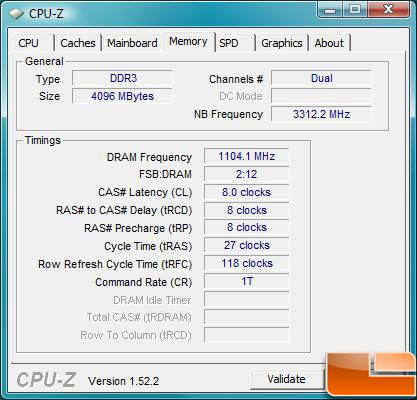Click the Validate button
The width and height of the screenshot is (417, 400).
point(287,379)
